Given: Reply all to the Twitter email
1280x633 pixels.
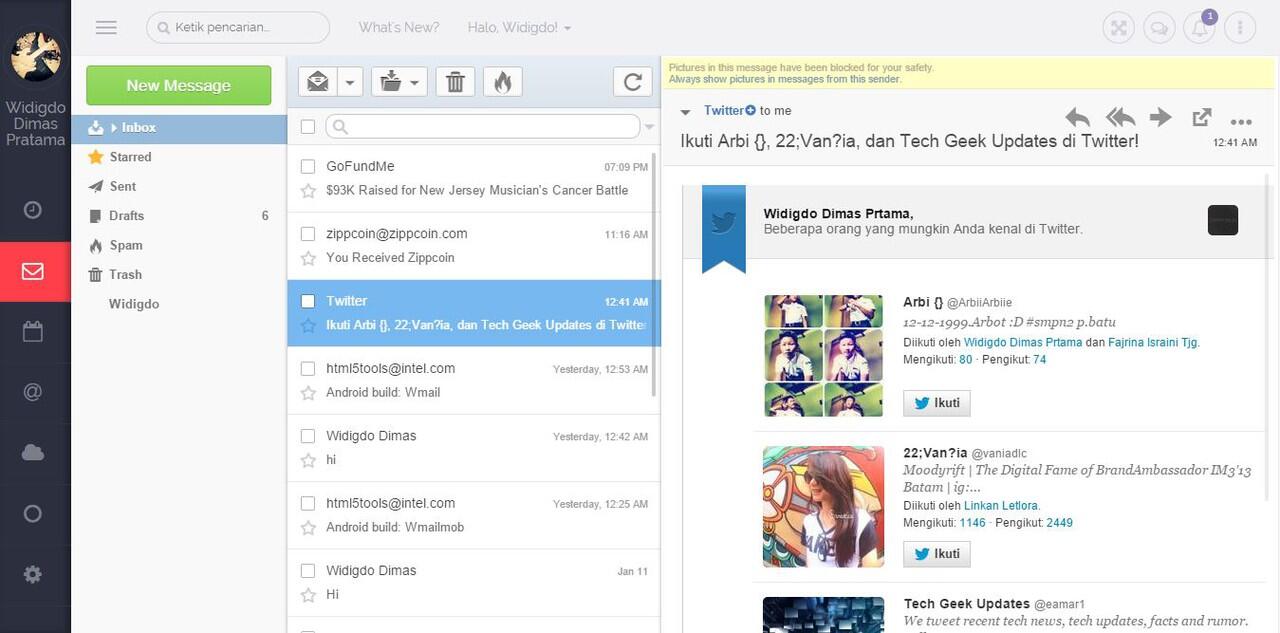Looking at the screenshot, I should coord(1120,117).
